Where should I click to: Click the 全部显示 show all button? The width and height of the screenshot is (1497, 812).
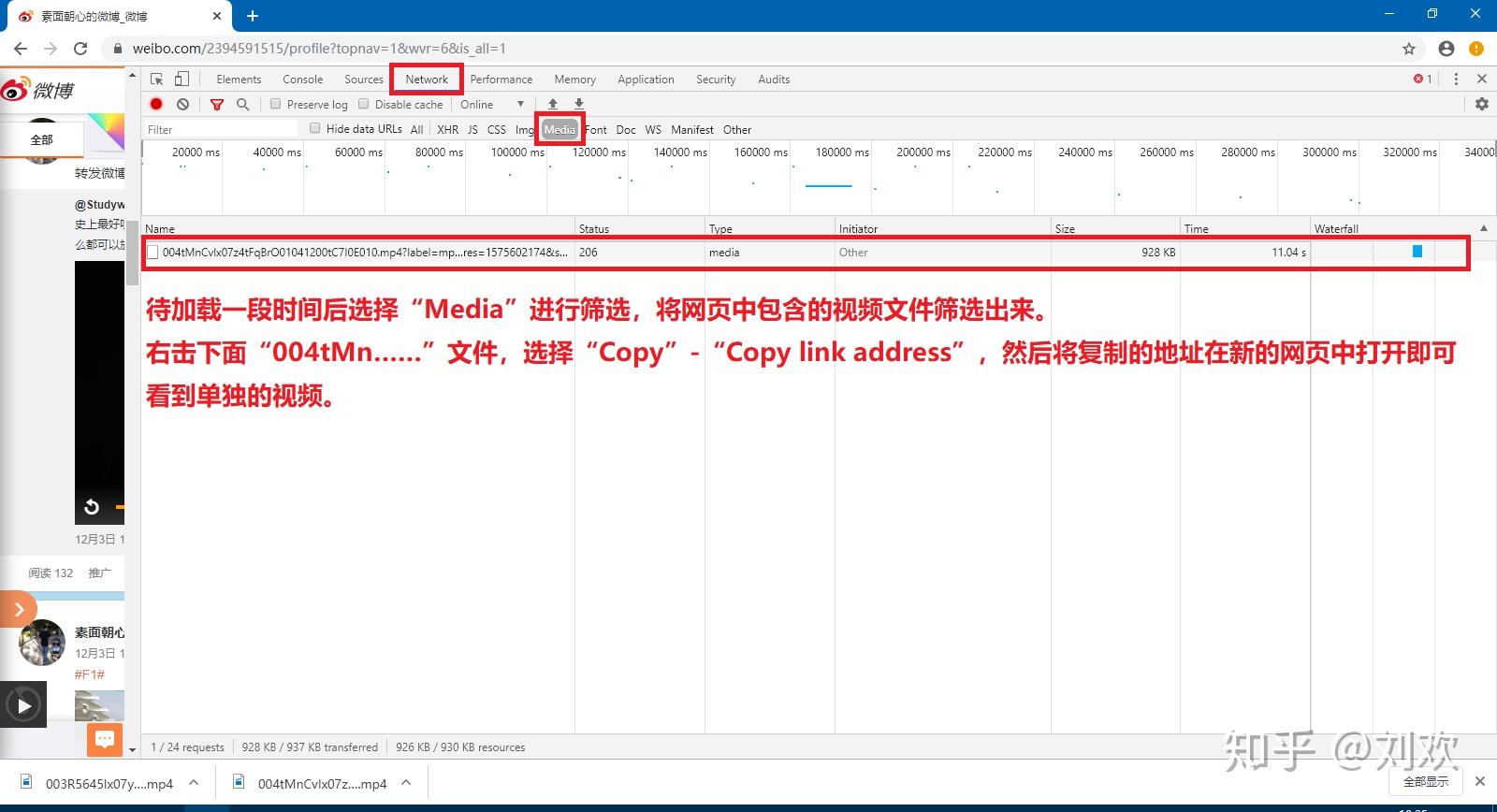click(x=1426, y=781)
